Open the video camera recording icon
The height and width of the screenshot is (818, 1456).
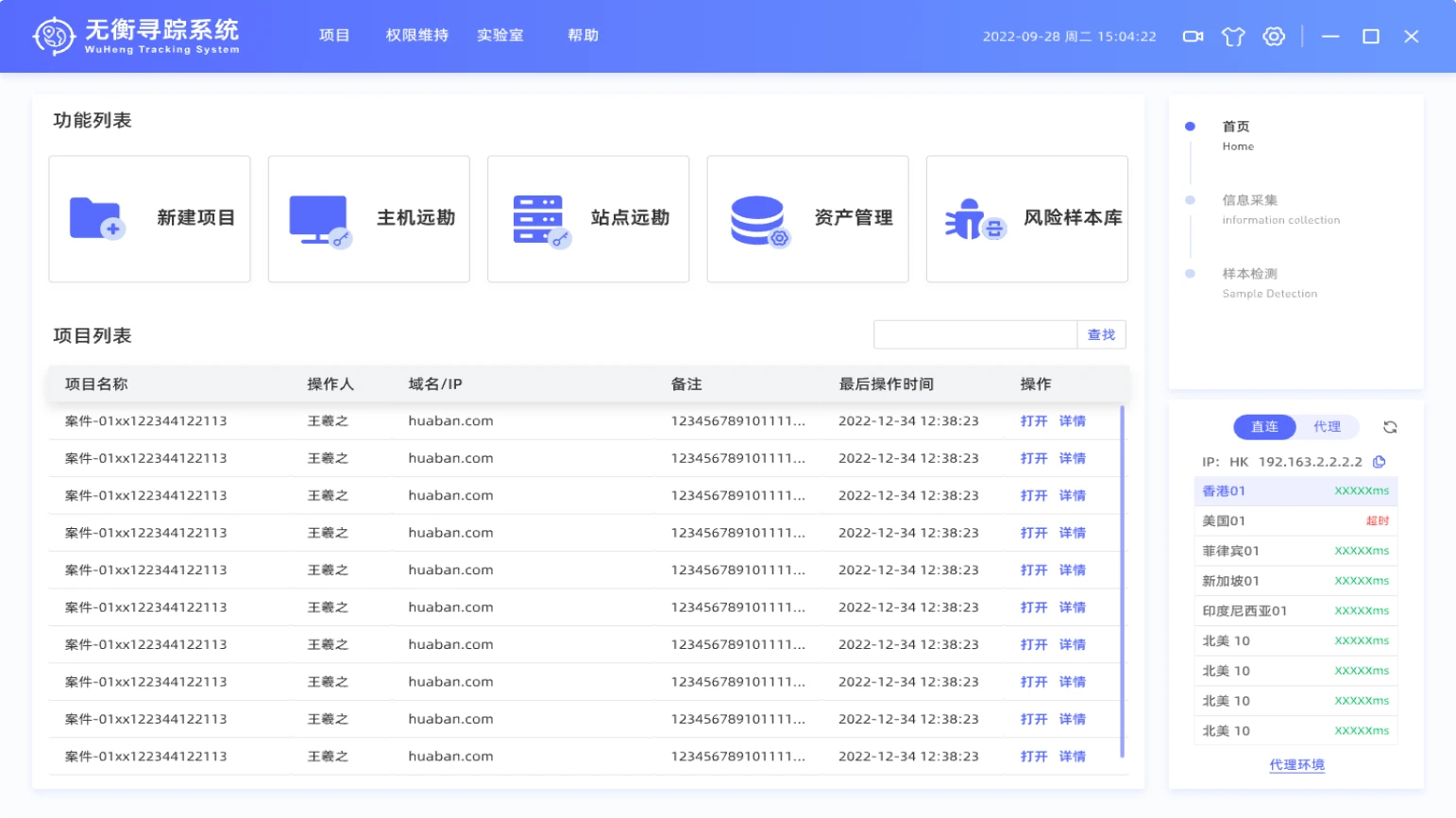(x=1193, y=37)
